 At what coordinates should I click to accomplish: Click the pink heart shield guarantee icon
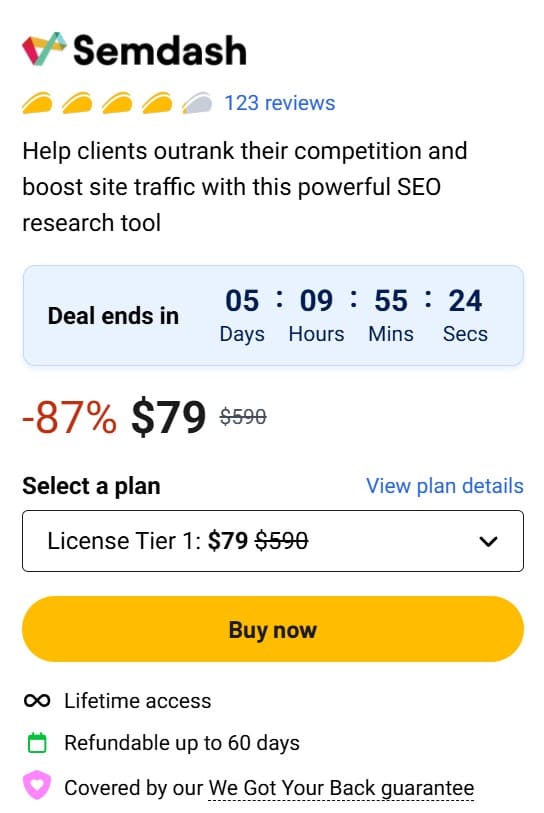(x=37, y=786)
